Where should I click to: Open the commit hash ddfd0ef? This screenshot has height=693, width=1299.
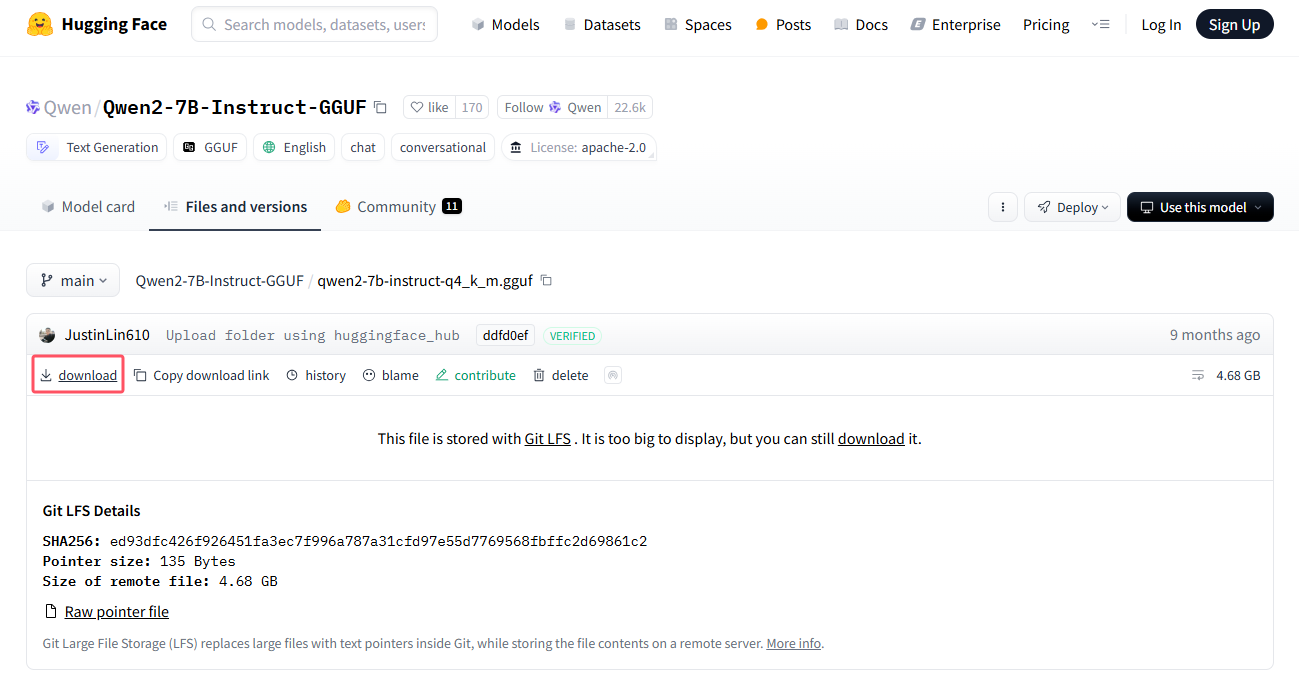tap(505, 335)
